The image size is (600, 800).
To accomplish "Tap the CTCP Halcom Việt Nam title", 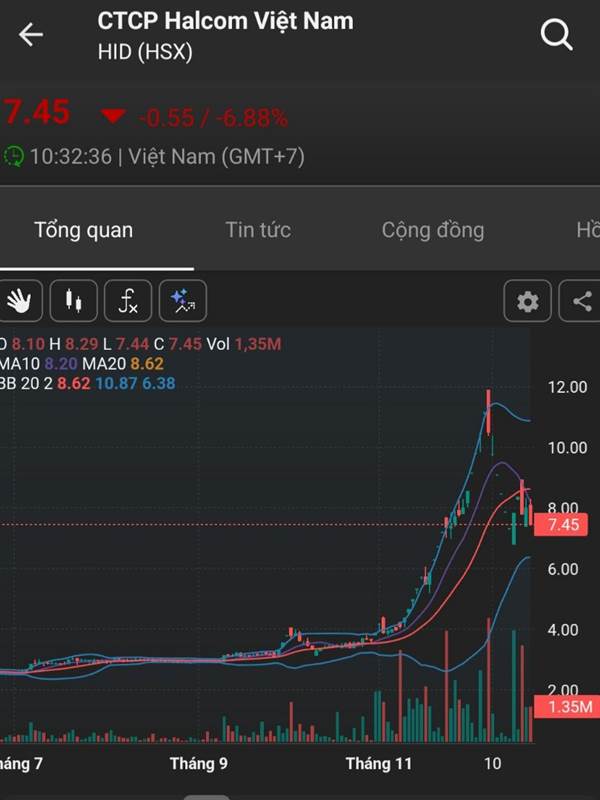I will point(225,21).
